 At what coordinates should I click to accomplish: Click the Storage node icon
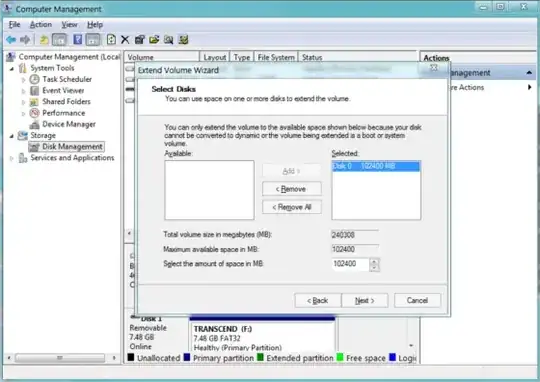click(22, 135)
